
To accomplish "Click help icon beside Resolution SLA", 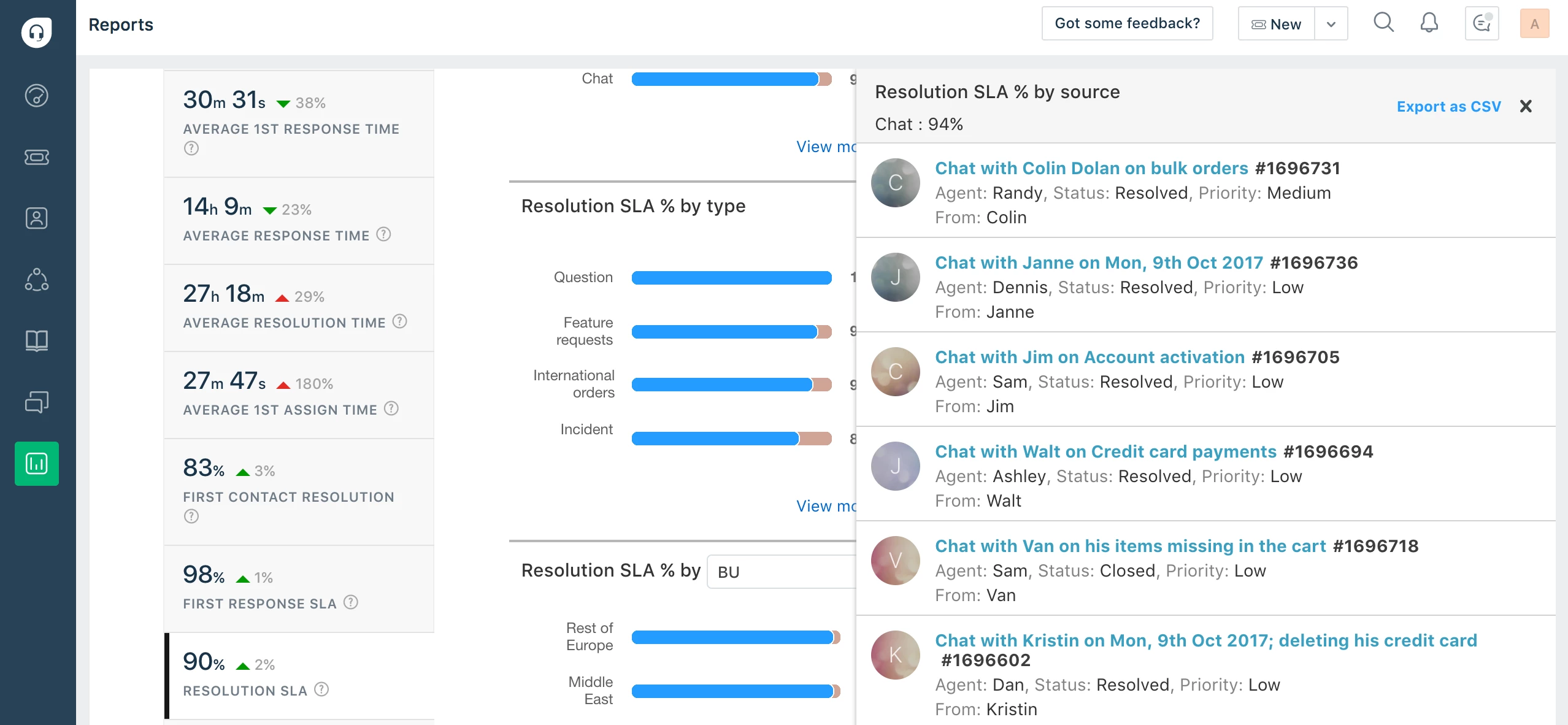I will coord(321,689).
